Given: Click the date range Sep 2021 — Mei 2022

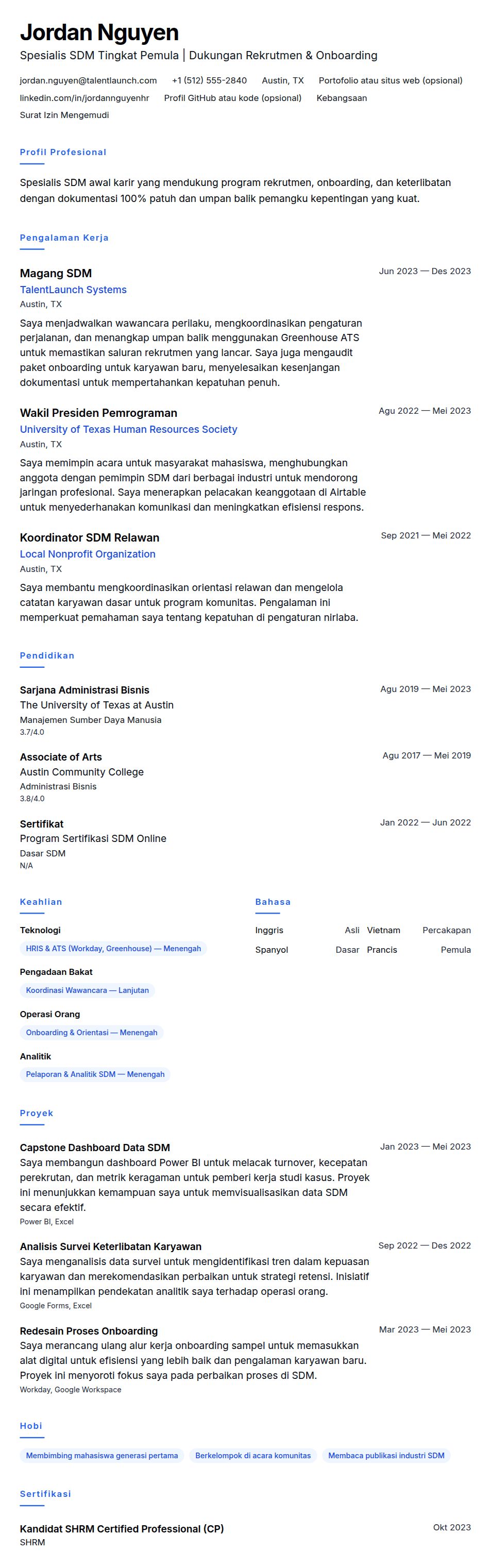Looking at the screenshot, I should tap(426, 536).
